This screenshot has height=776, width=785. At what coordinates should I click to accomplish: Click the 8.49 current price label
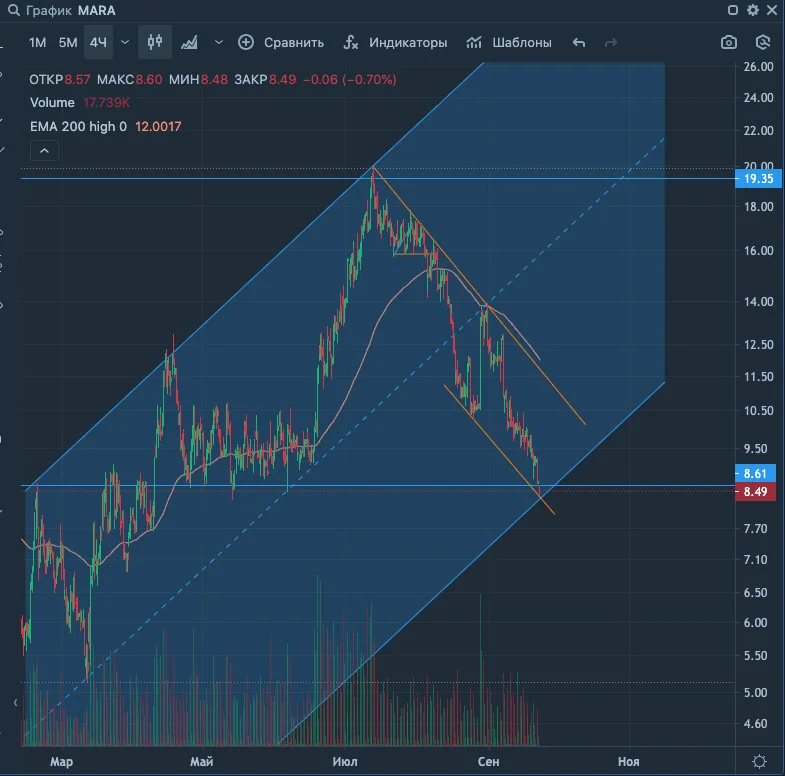pos(755,492)
